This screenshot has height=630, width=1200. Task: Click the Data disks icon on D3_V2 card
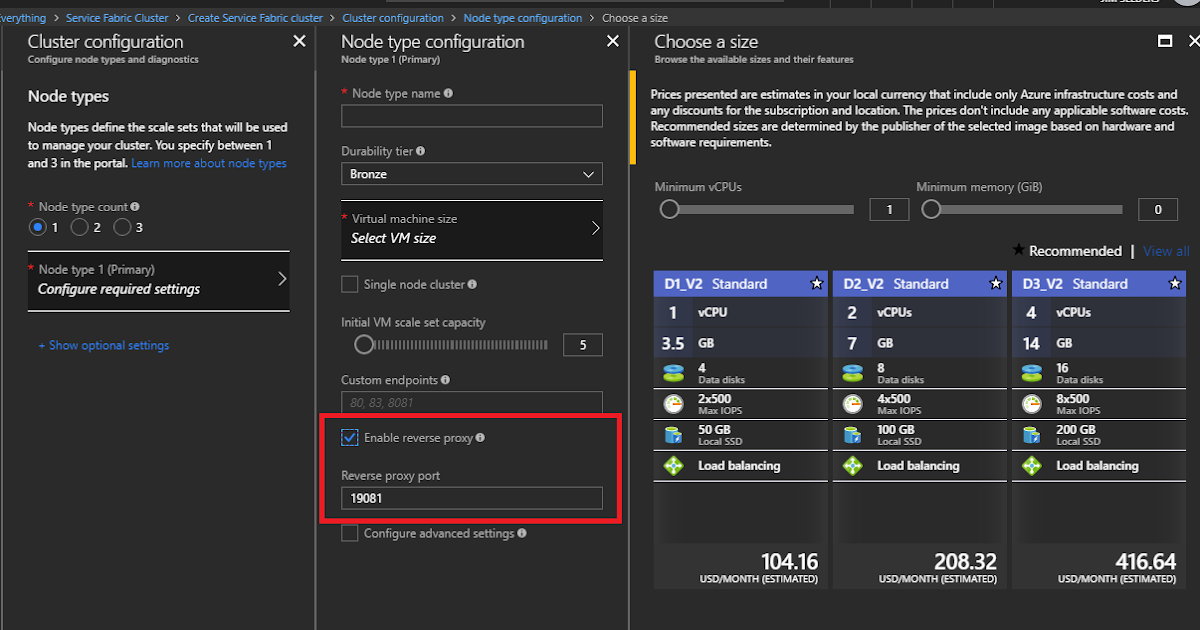pyautogui.click(x=1034, y=374)
